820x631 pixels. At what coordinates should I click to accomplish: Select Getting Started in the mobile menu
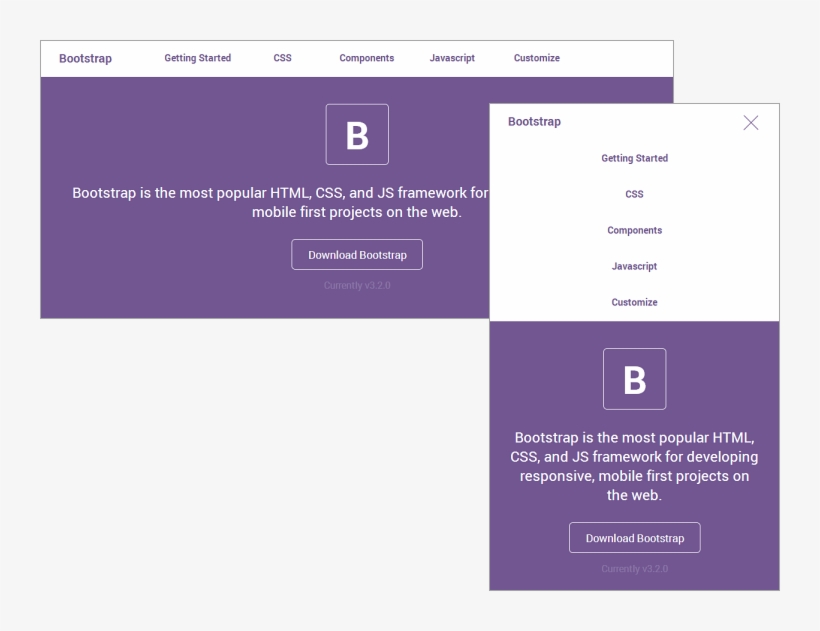[x=635, y=158]
